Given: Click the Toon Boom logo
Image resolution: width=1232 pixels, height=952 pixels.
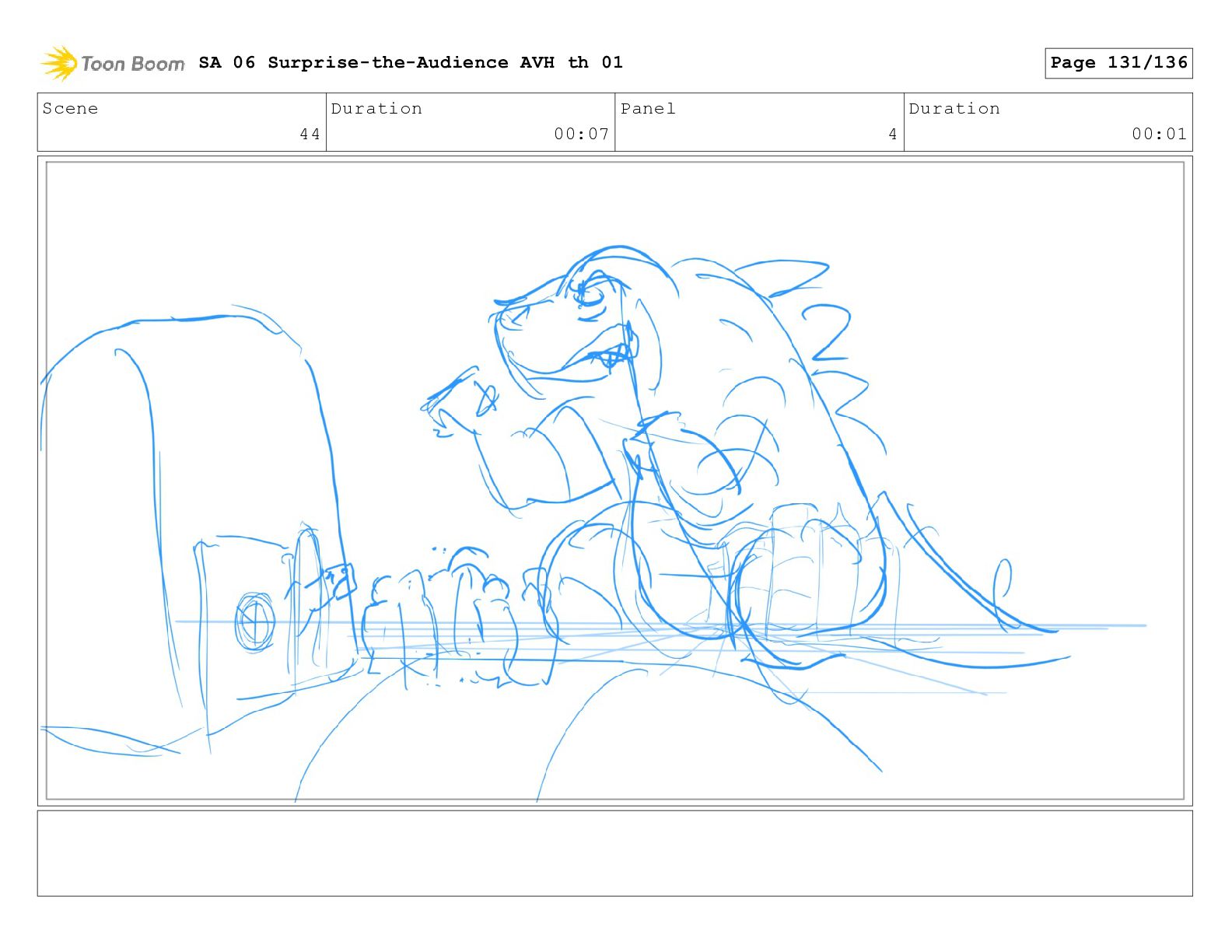Looking at the screenshot, I should (x=113, y=63).
